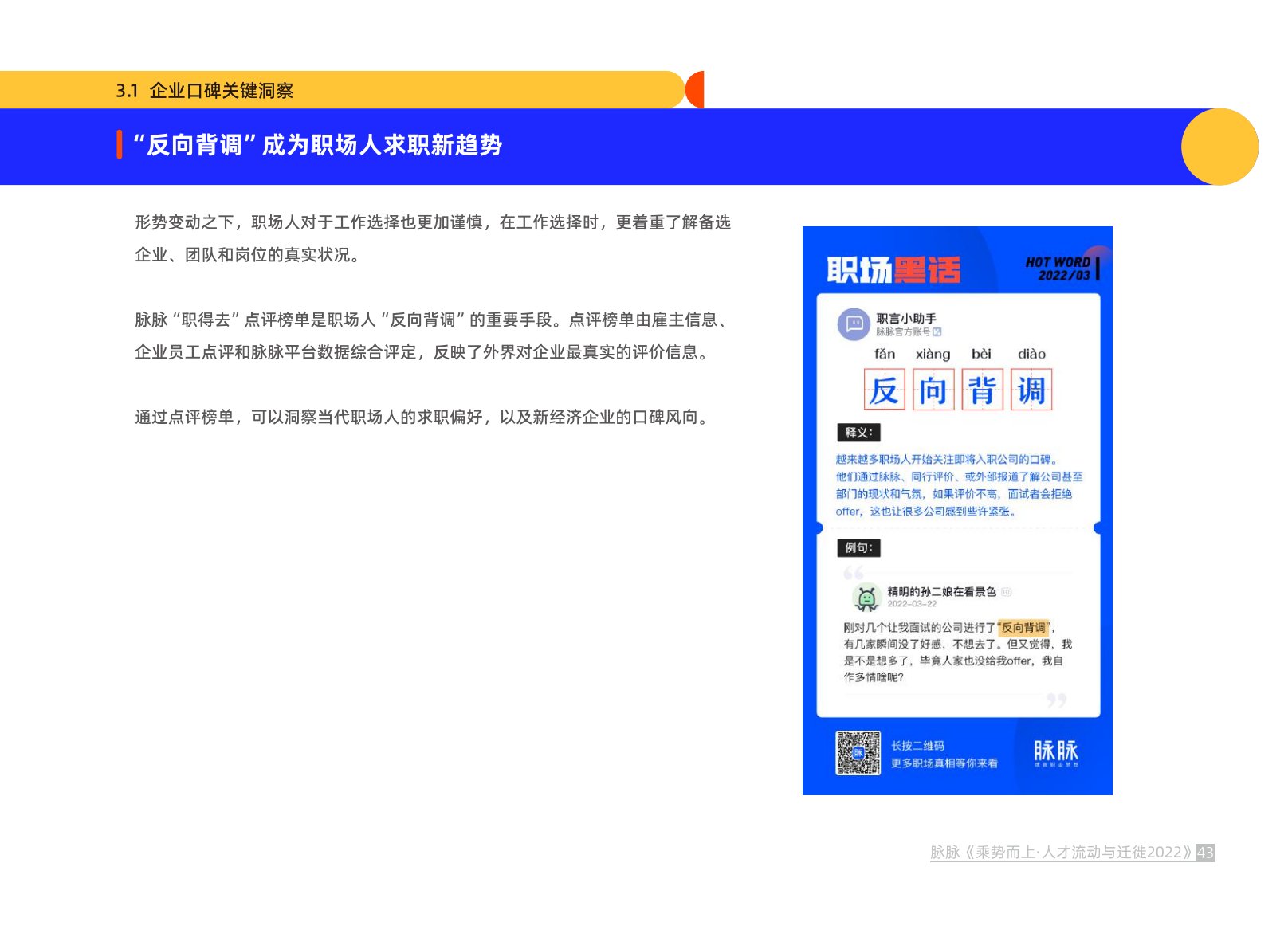Click the highlighted quote "反向背调"
Viewport: 1288px width, 949px height.
(x=1025, y=628)
